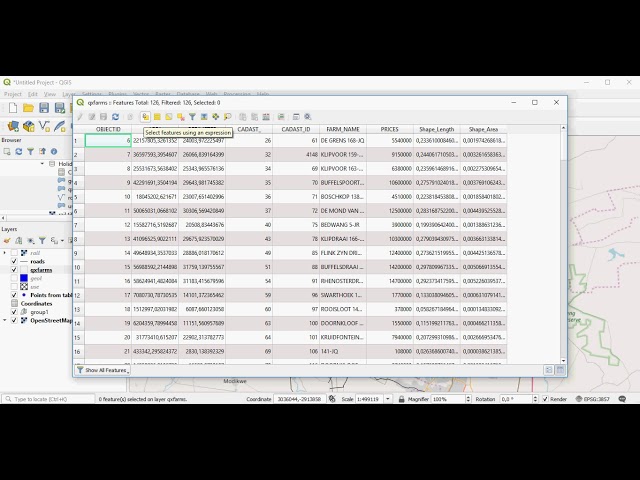Image resolution: width=640 pixels, height=480 pixels.
Task: Click the New GeoPackage Layer icon
Action: (29, 127)
